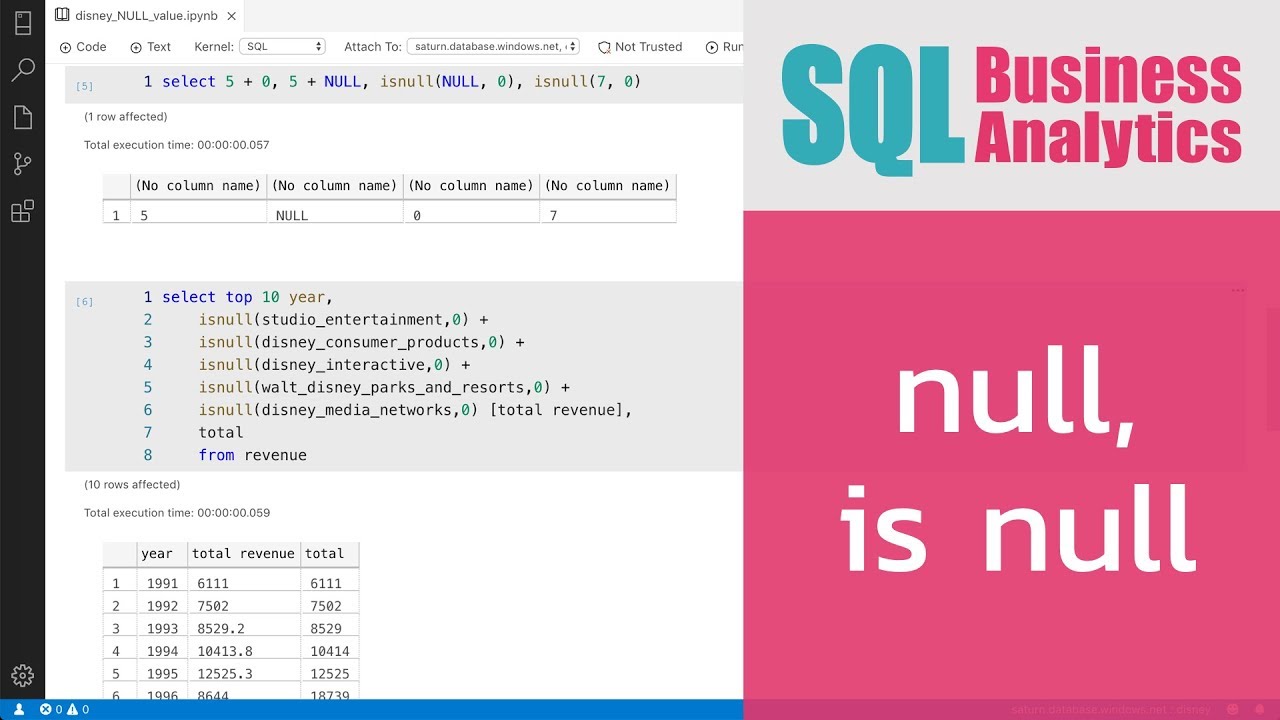Add a new Code cell
1280x720 pixels.
[83, 47]
